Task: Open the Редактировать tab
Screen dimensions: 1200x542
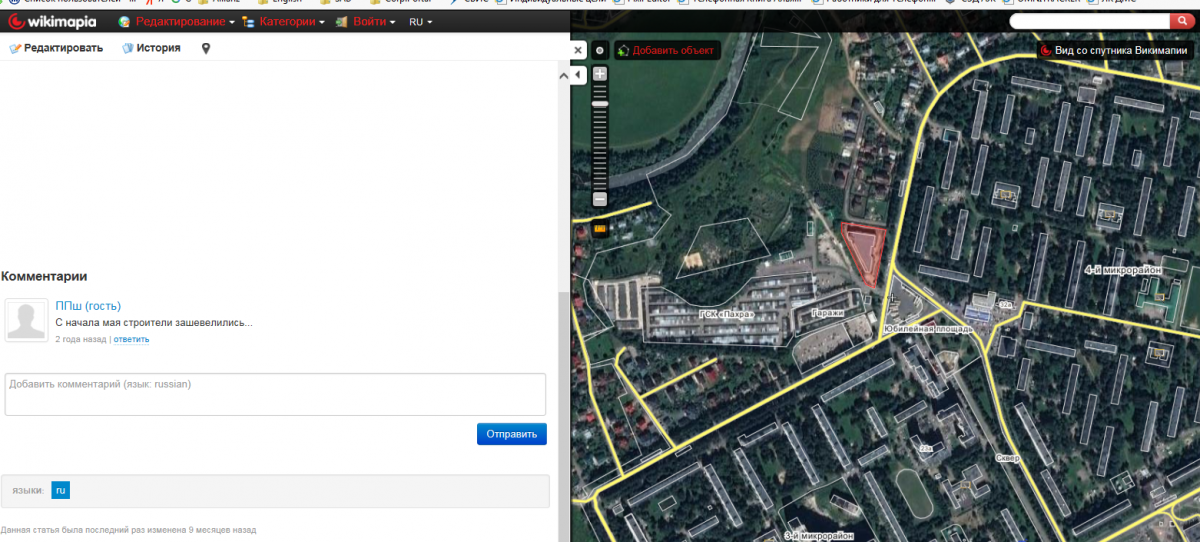Action: (x=56, y=48)
